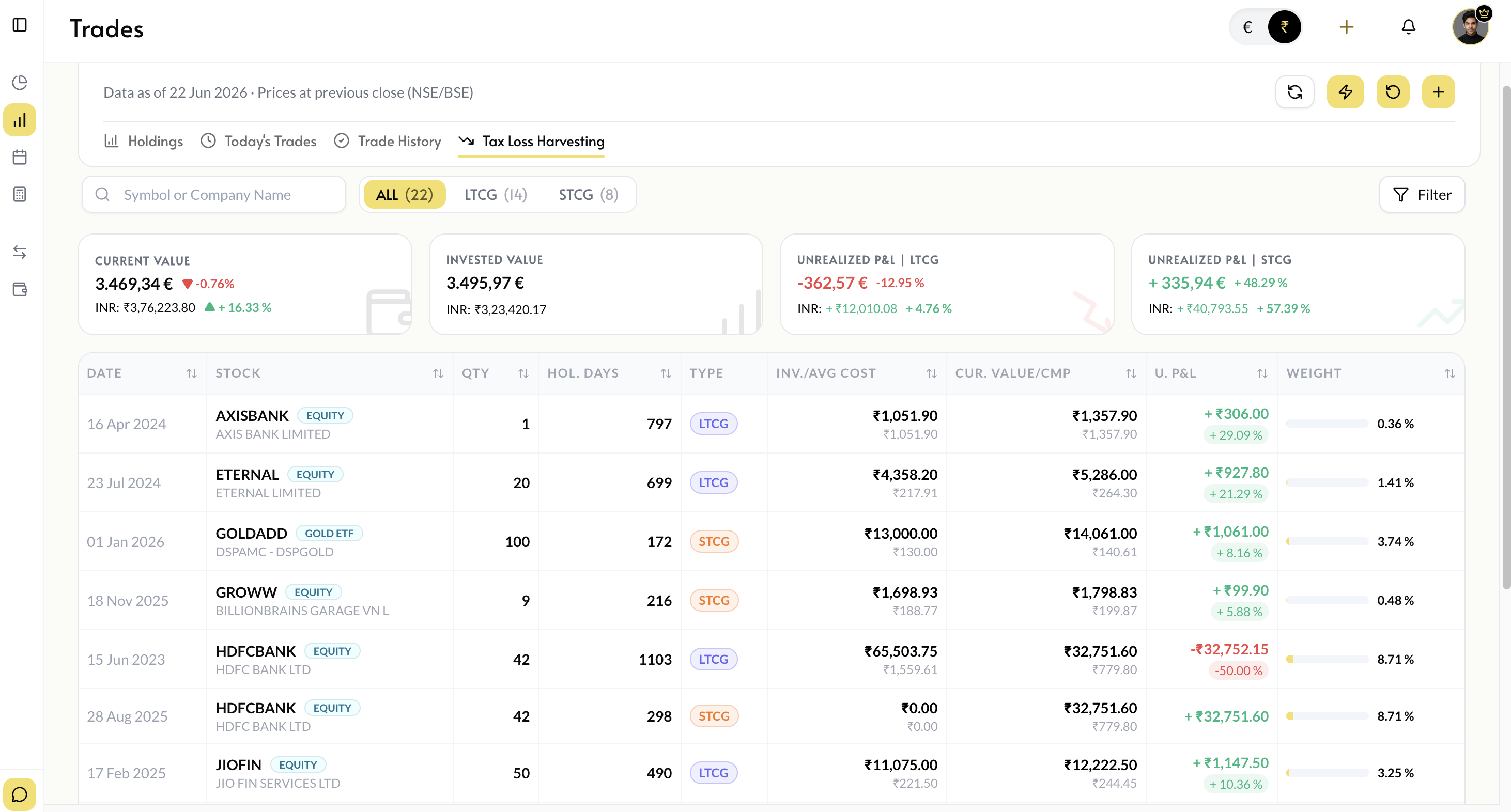Sort table by U. P&L column
1511x812 pixels.
[x=1262, y=373]
